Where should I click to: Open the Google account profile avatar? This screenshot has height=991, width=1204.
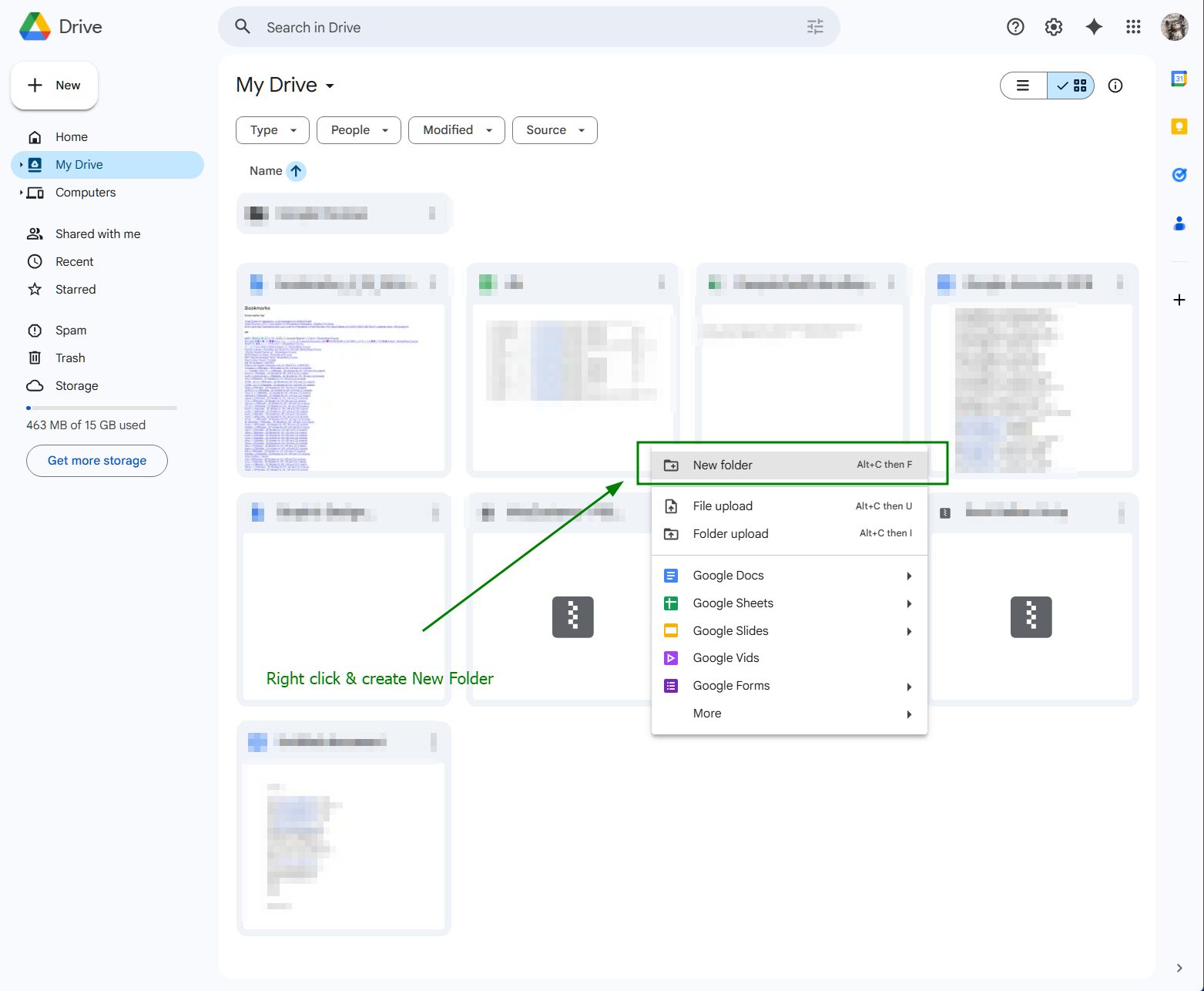(x=1175, y=27)
